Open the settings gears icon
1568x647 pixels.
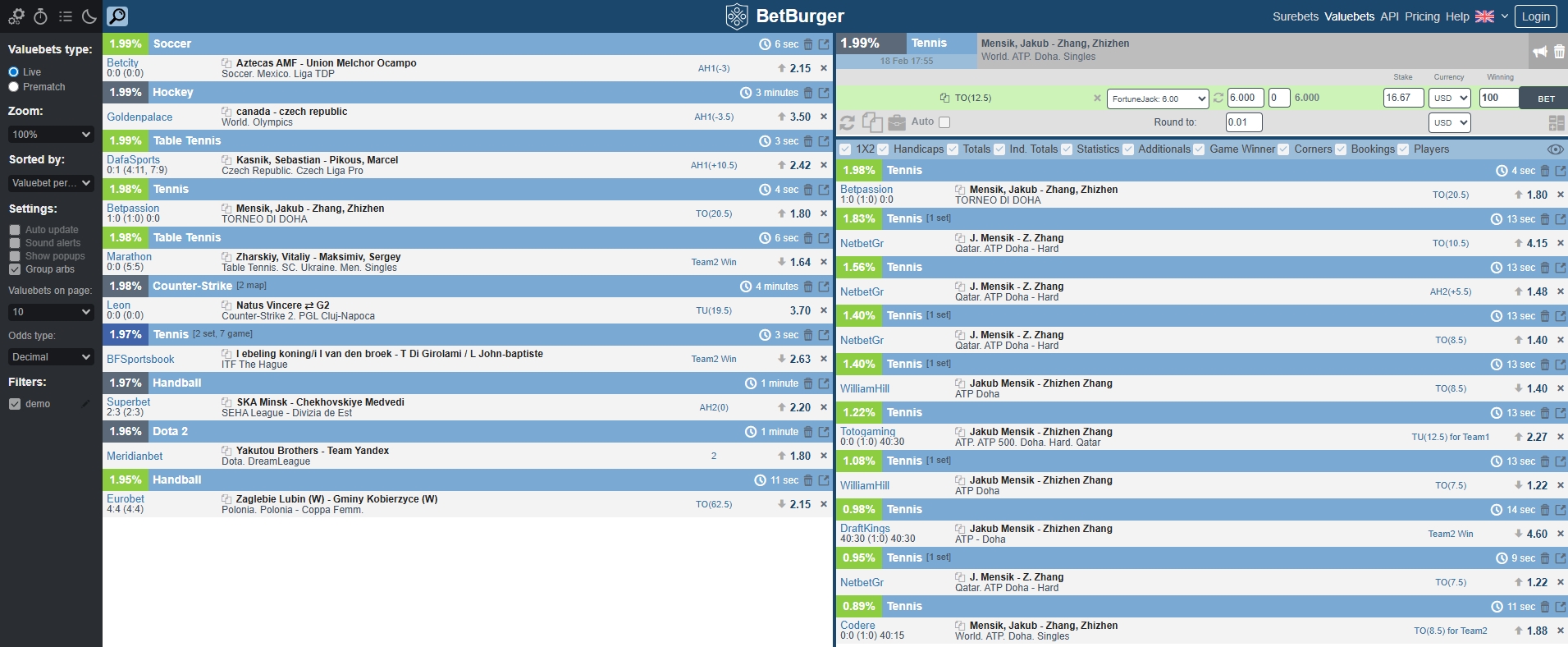tap(16, 16)
